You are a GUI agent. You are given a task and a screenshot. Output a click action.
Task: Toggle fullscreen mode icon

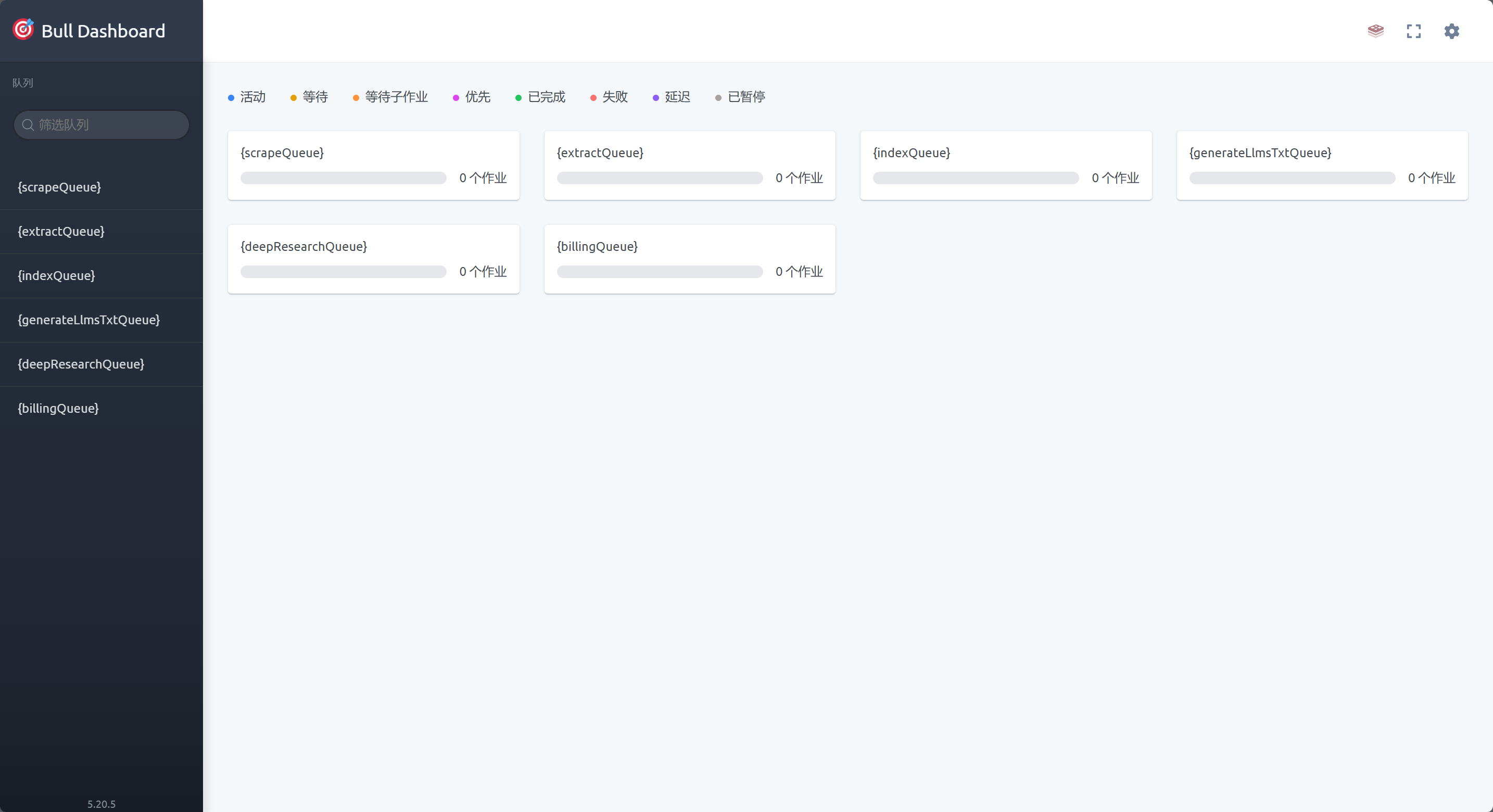[x=1413, y=31]
